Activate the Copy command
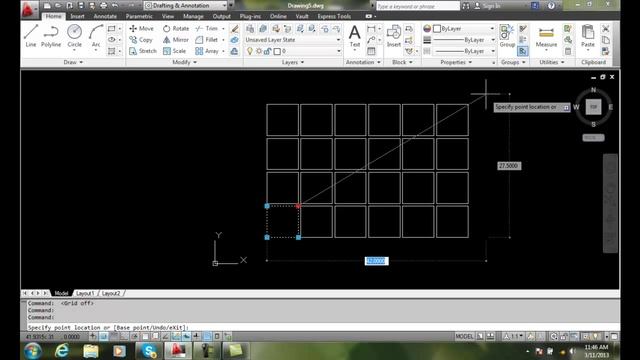 [141, 40]
